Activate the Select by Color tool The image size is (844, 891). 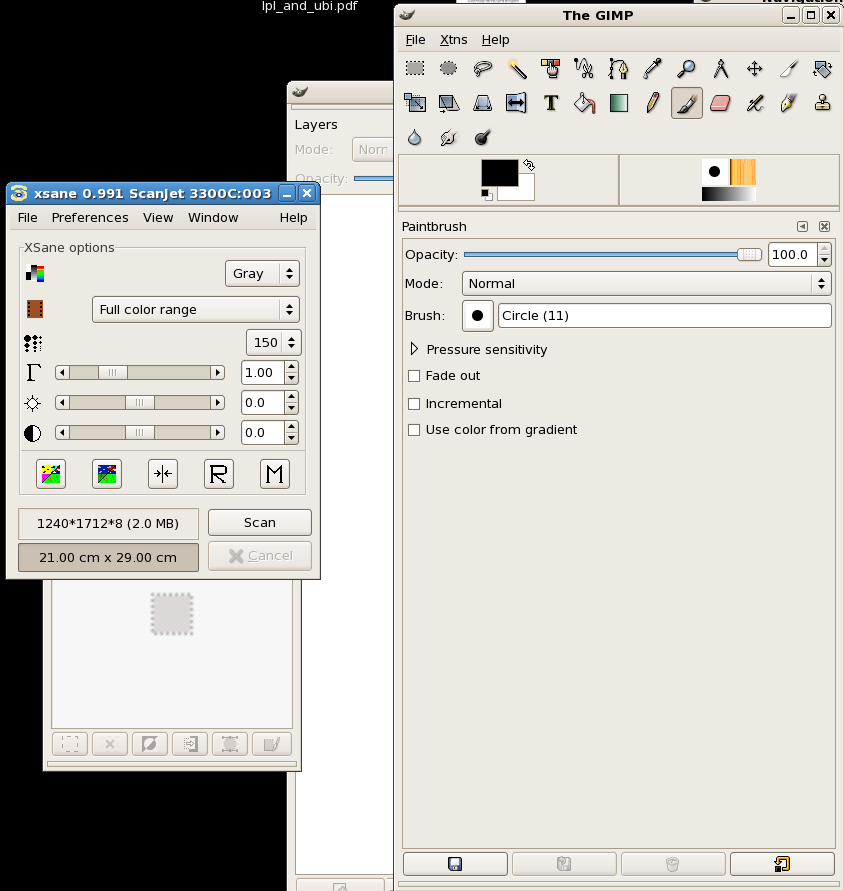[550, 69]
